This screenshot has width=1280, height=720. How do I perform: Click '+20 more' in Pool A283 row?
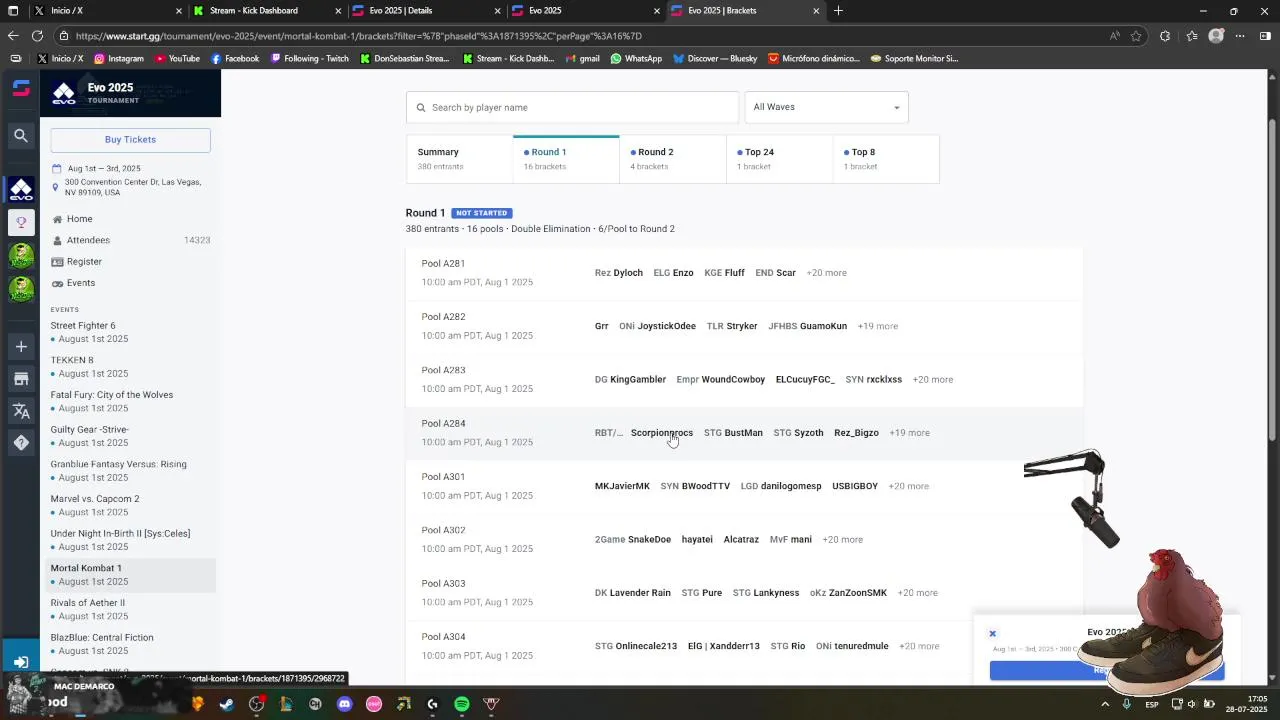[933, 380]
